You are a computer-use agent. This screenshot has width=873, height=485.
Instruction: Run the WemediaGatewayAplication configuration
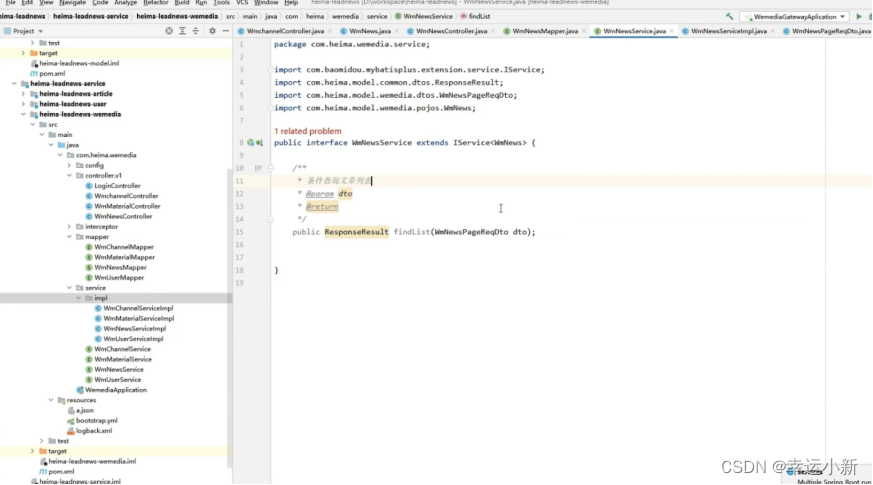pos(859,17)
